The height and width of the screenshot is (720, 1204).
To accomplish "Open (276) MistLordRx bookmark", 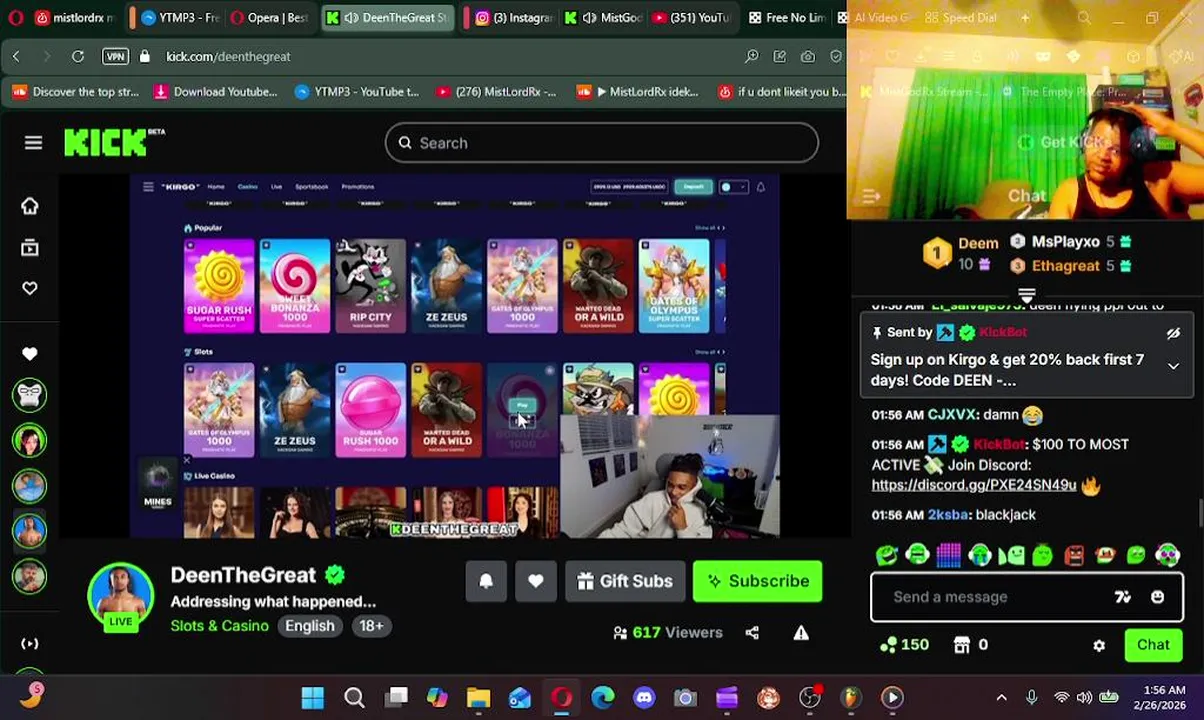I will 496,91.
